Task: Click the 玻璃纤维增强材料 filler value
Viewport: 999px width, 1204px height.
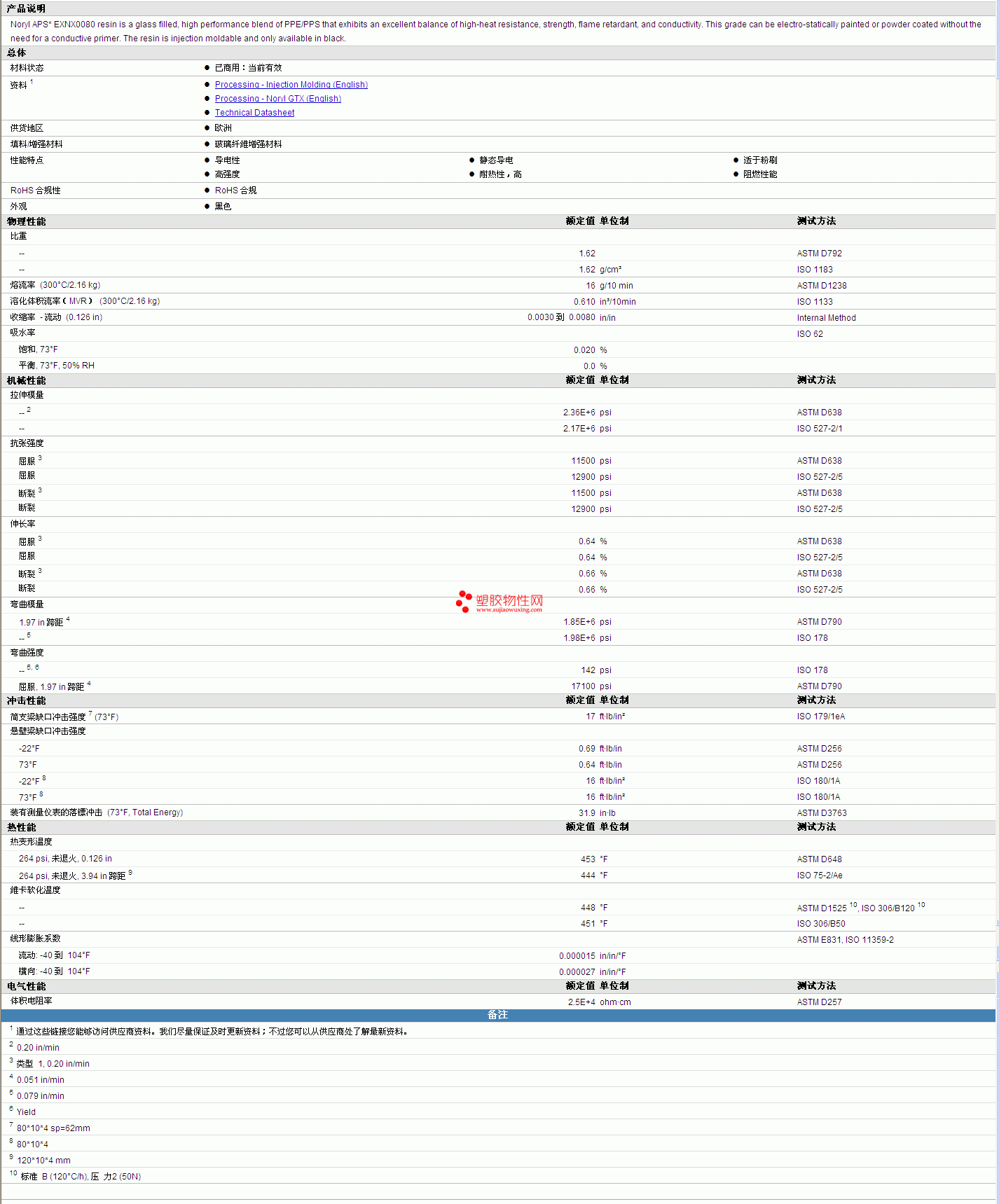Action: coord(248,144)
